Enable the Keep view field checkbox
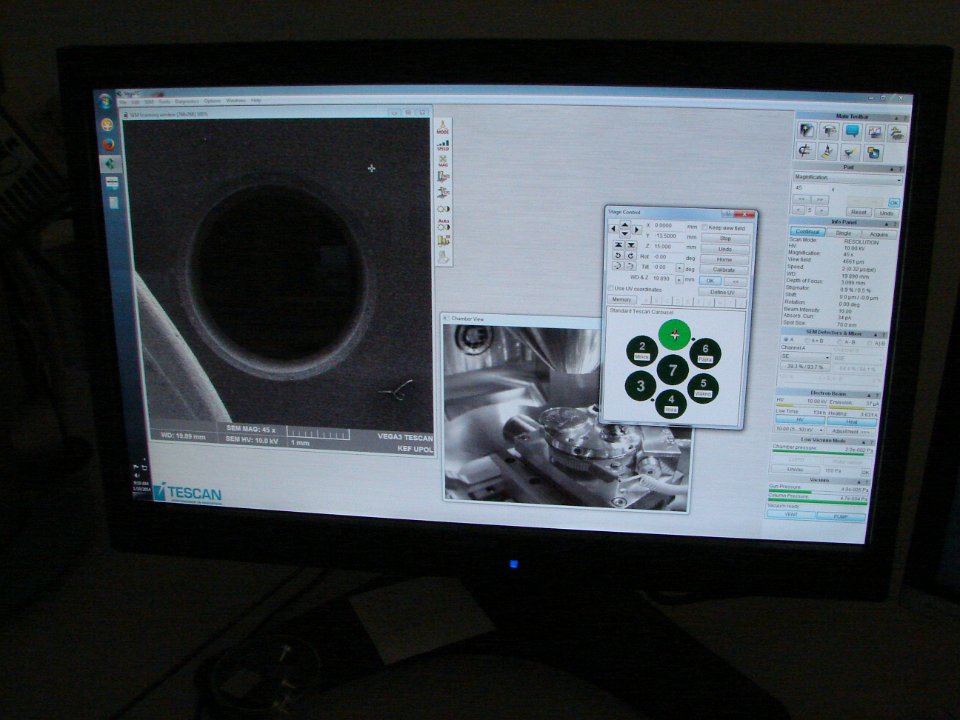Screen dimensions: 960x720 [705, 227]
